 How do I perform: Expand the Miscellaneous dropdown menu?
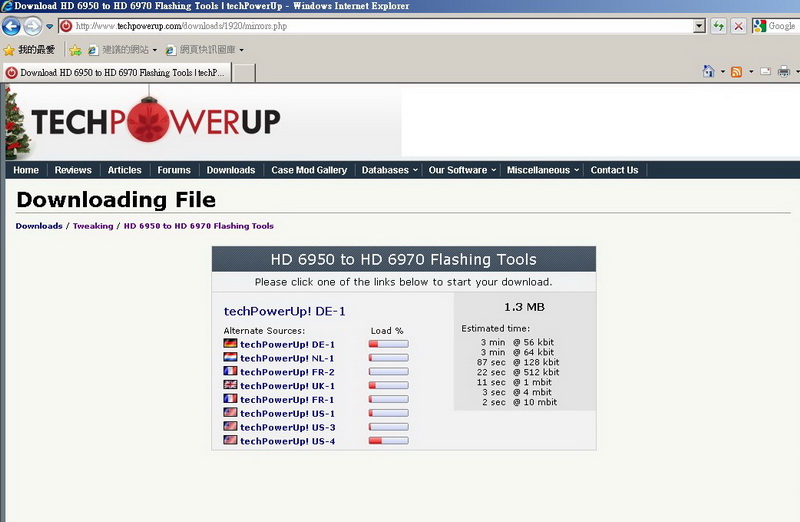(x=542, y=170)
